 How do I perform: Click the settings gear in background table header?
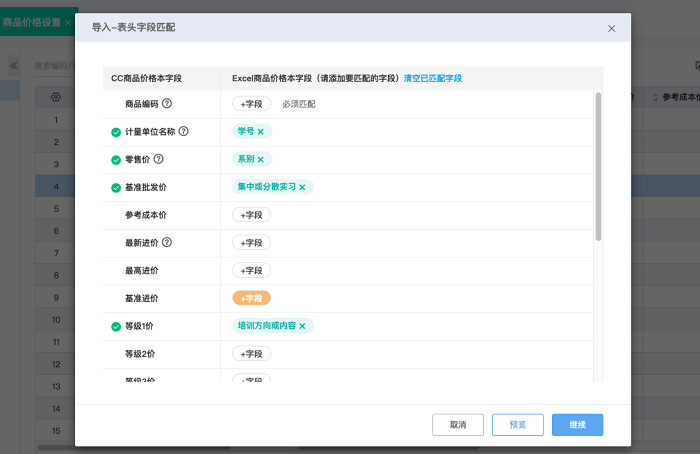(x=56, y=97)
